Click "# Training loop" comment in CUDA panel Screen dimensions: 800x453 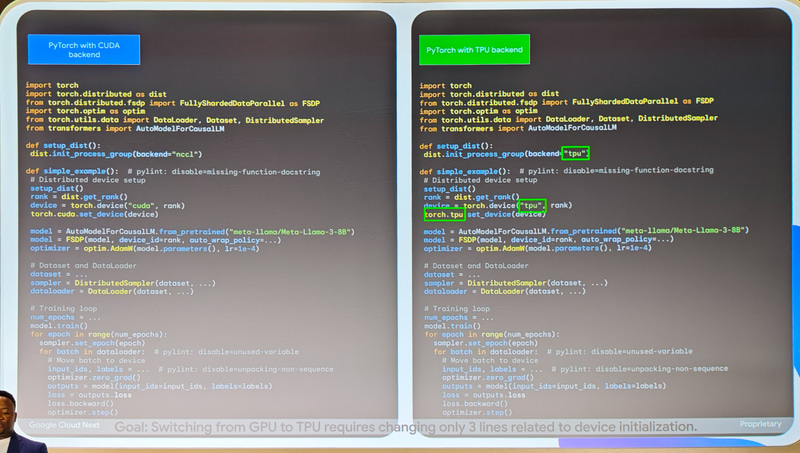pyautogui.click(x=64, y=308)
